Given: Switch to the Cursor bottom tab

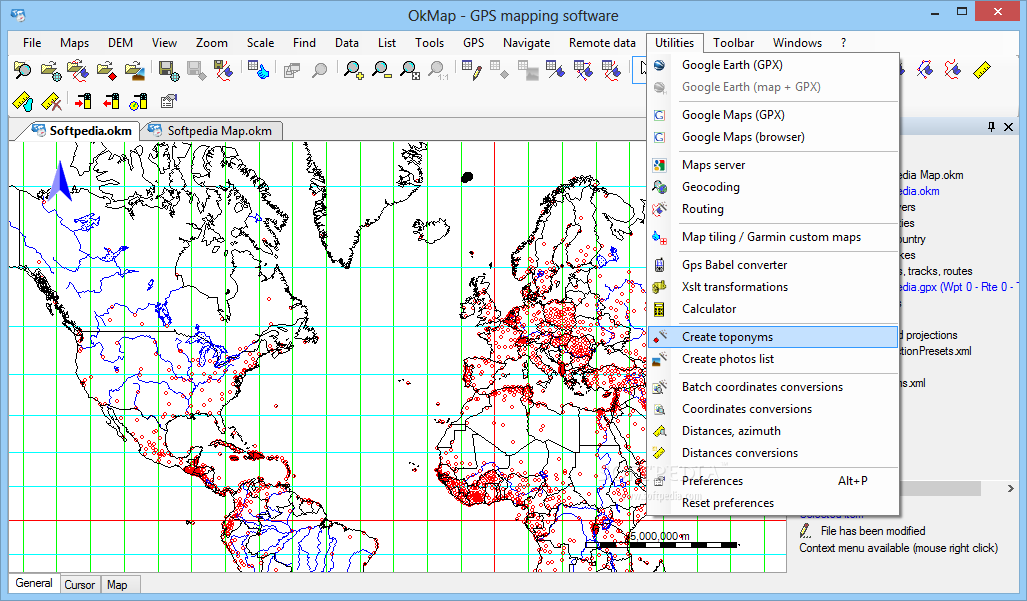Looking at the screenshot, I should (79, 585).
